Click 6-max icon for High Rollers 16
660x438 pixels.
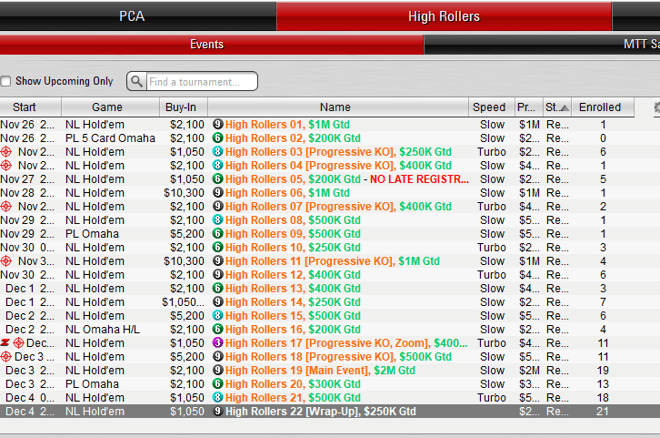click(x=218, y=329)
